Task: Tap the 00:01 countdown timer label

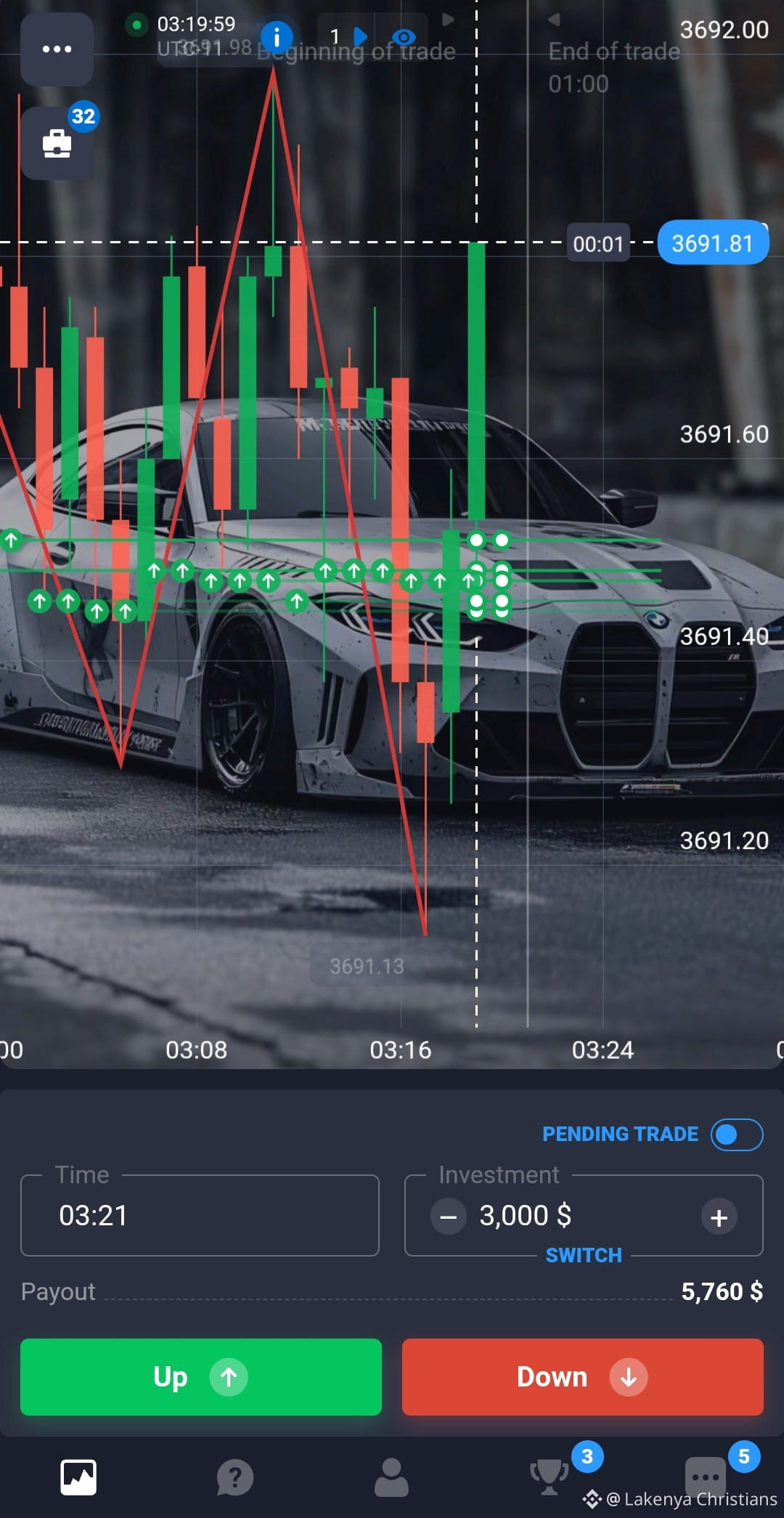Action: (598, 244)
